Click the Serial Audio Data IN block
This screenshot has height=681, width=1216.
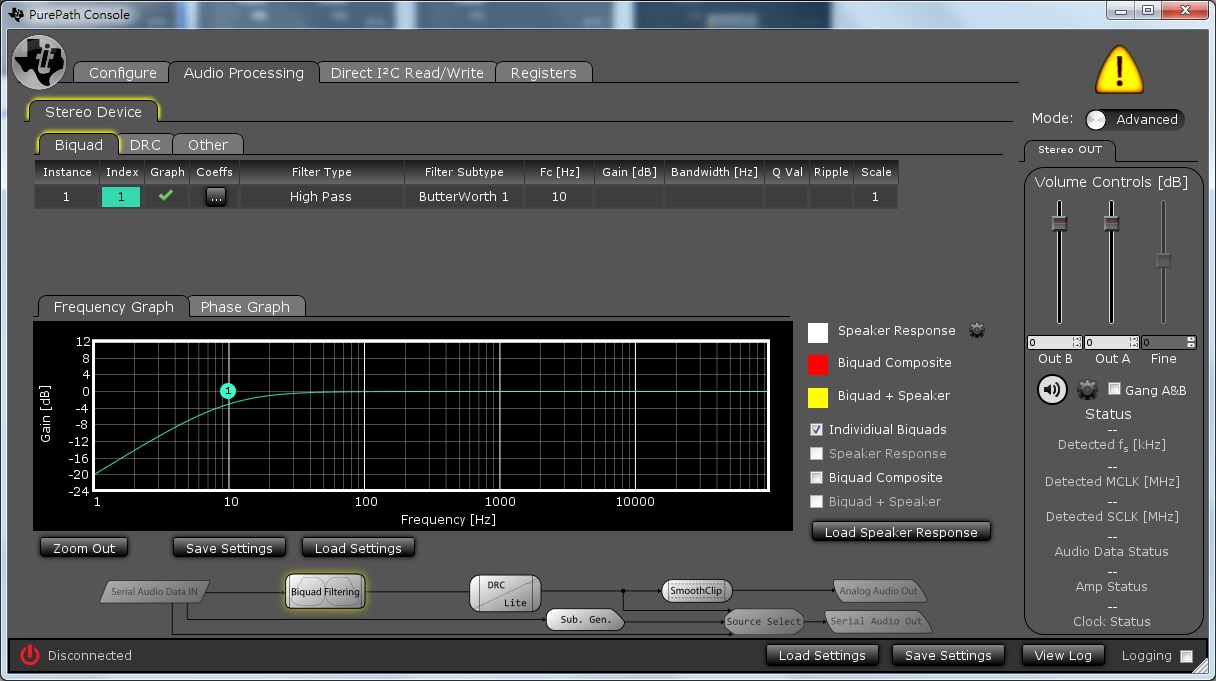(x=154, y=591)
